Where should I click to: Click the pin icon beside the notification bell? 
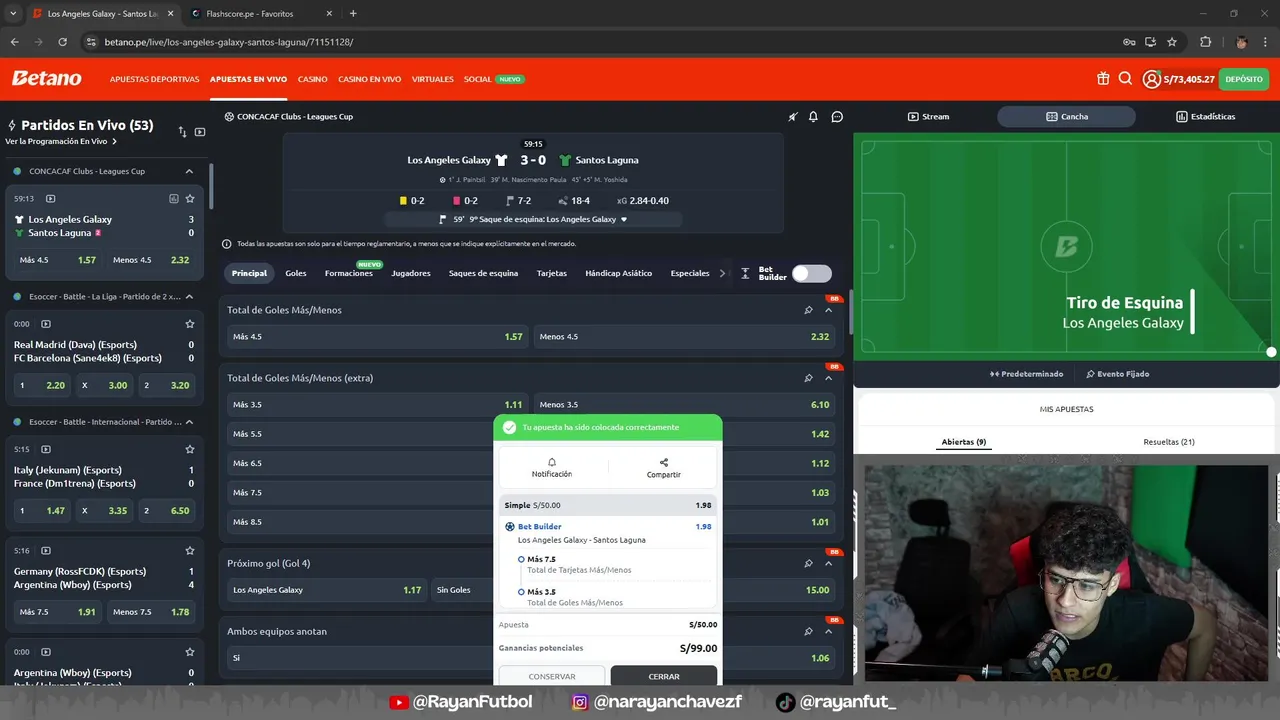[792, 116]
